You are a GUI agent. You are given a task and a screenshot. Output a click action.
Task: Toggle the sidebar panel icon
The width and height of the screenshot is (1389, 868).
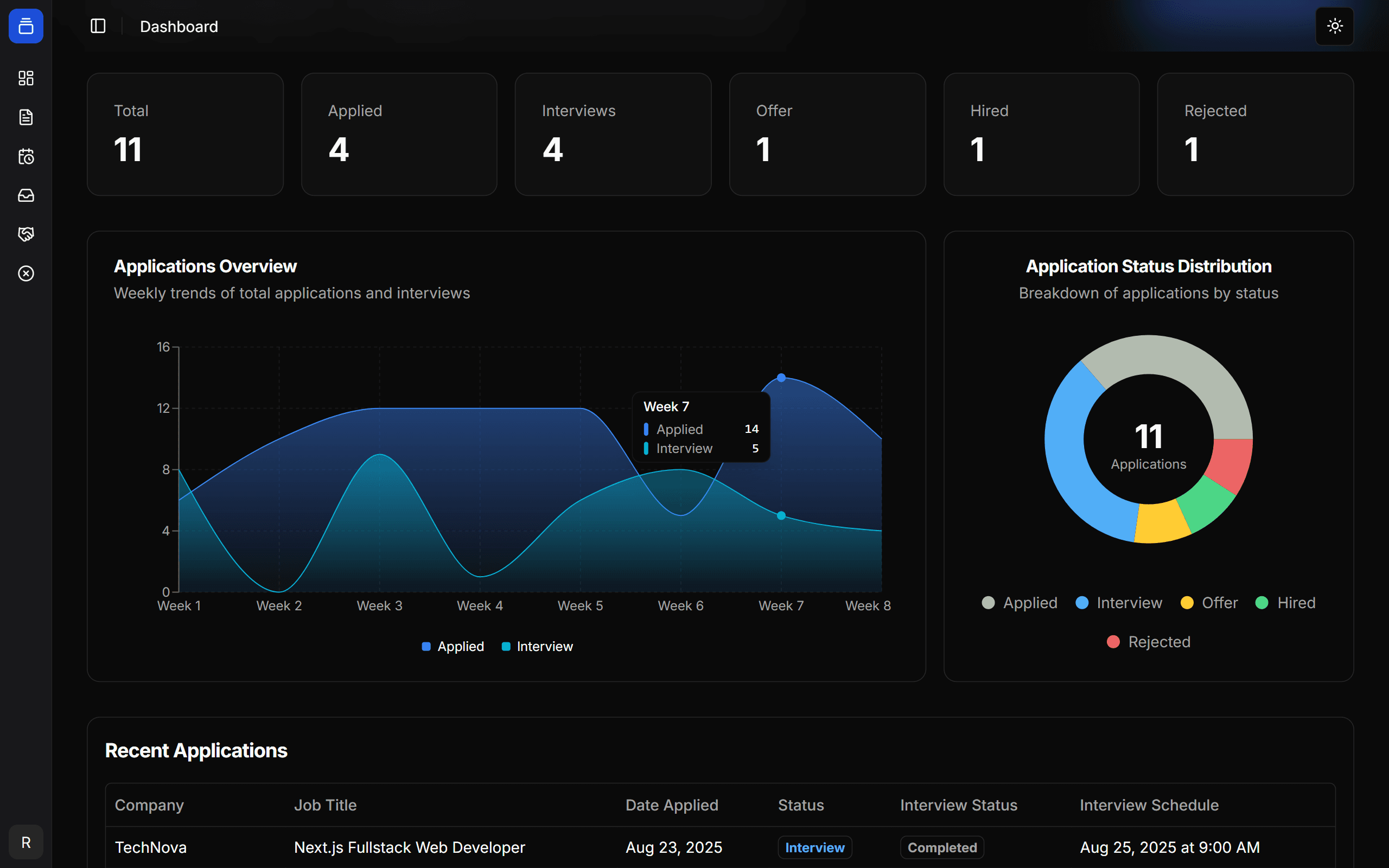pos(98,26)
